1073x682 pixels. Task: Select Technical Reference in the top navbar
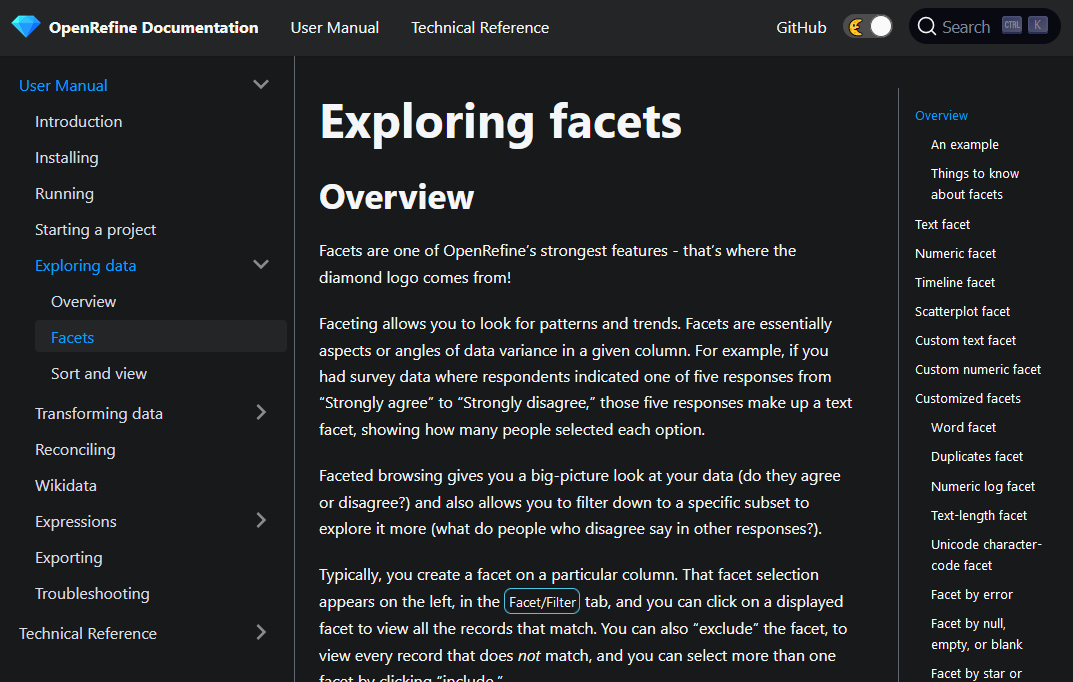pos(480,27)
